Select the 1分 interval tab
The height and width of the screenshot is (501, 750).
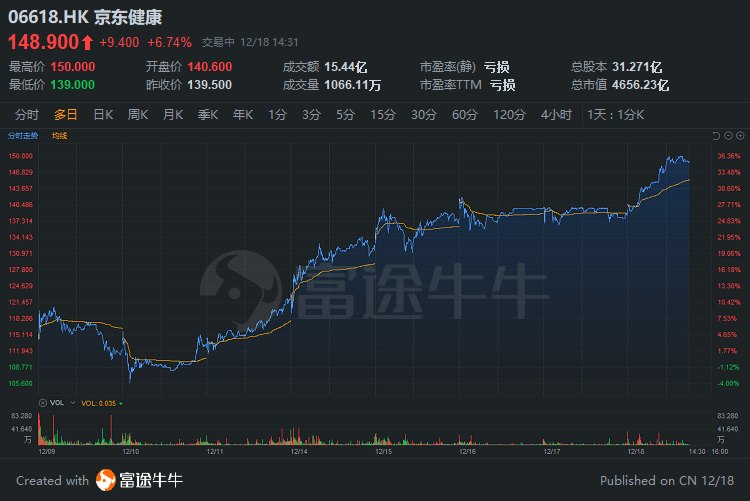coord(277,115)
